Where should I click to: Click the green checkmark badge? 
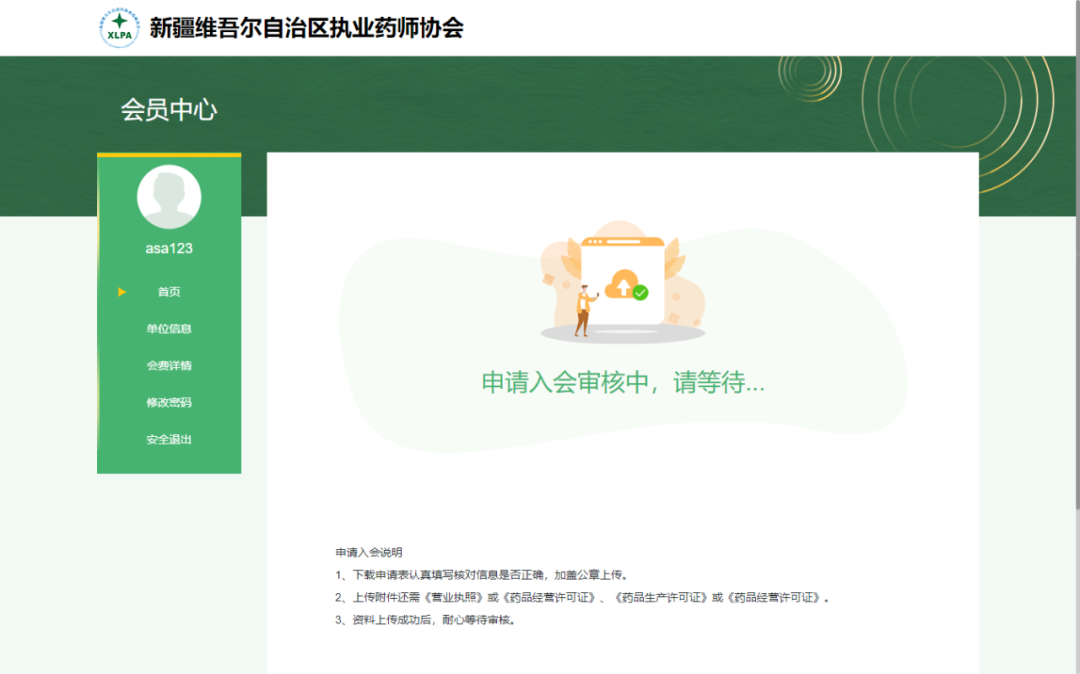(641, 293)
